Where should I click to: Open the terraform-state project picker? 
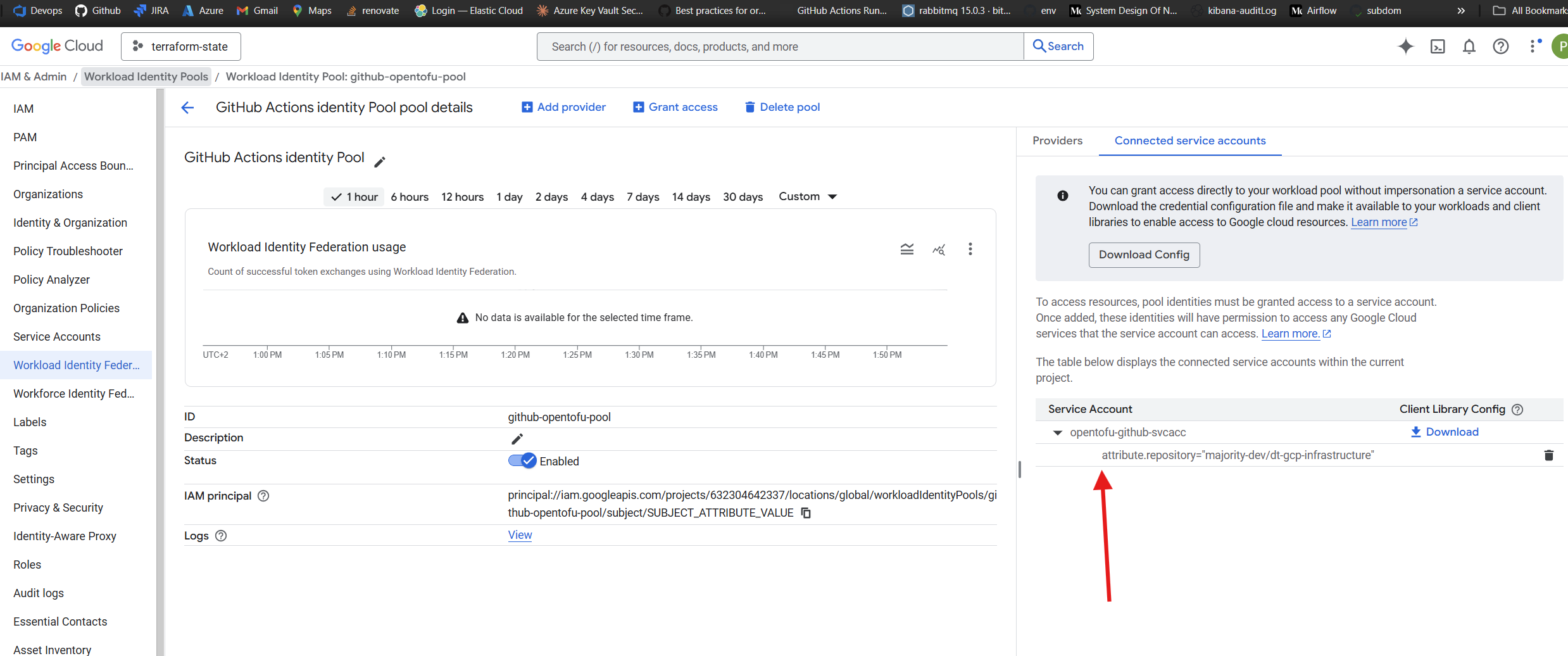click(x=181, y=47)
